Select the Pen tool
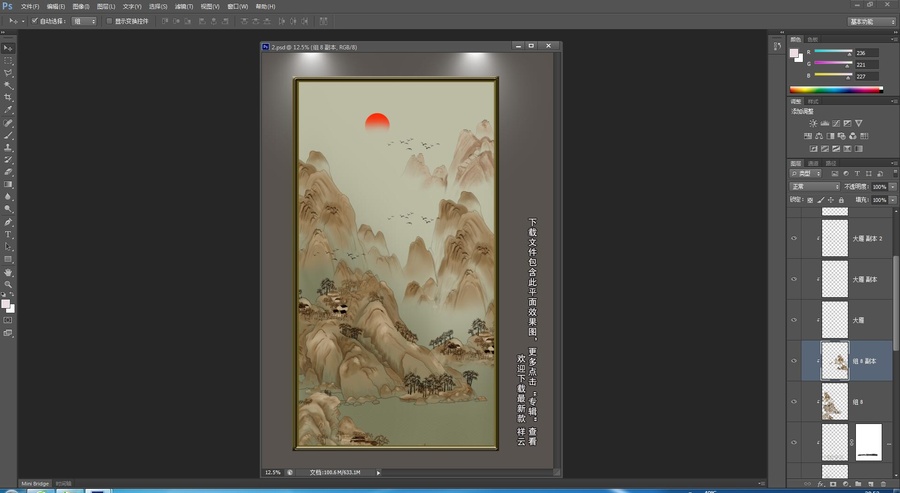The image size is (900, 493). pyautogui.click(x=8, y=222)
